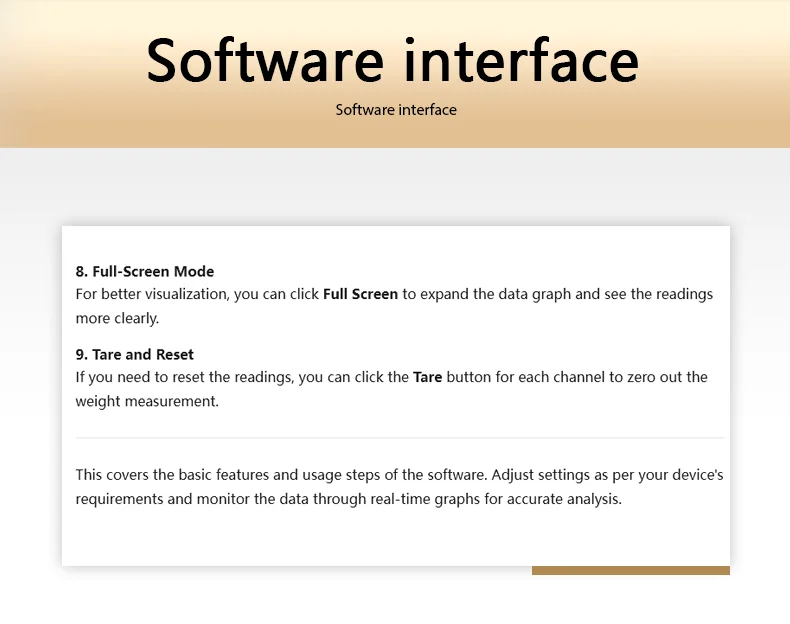Select the '8. Full-Screen Mode' heading
The height and width of the screenshot is (624, 790).
tap(145, 271)
